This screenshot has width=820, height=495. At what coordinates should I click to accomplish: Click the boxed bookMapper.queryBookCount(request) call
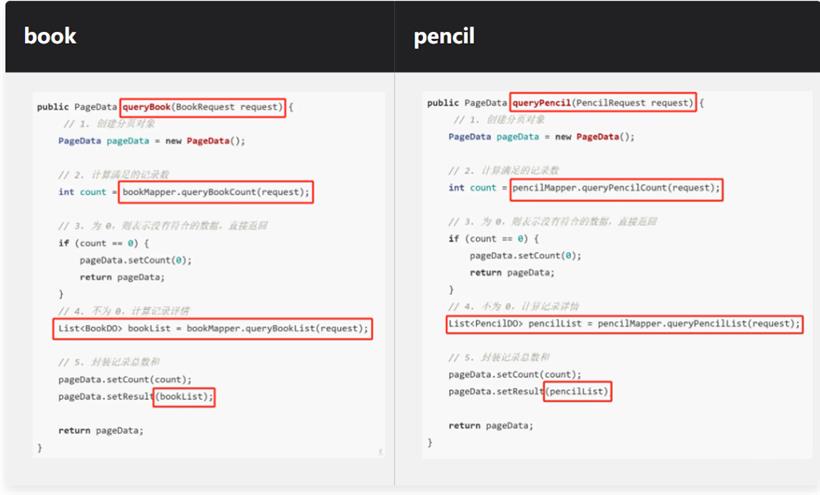(216, 192)
